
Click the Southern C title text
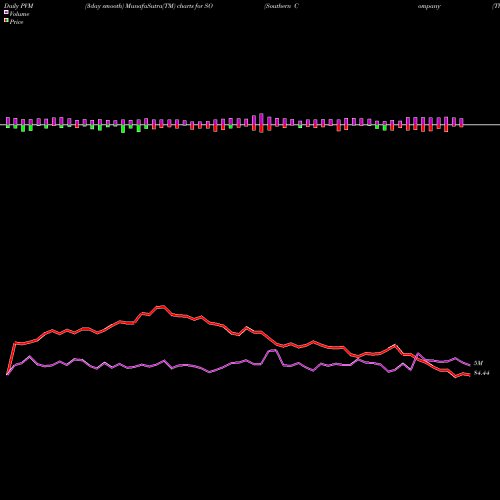point(281,6)
